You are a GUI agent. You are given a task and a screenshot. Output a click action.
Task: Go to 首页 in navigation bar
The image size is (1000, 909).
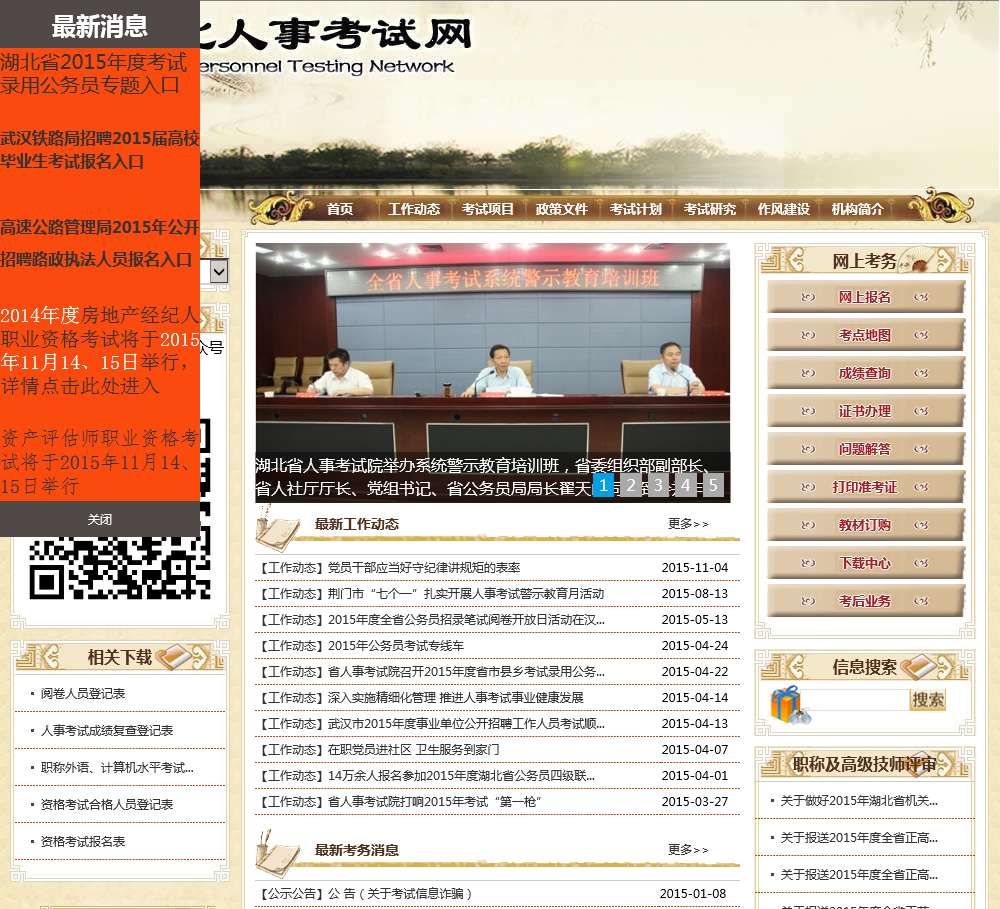(339, 209)
